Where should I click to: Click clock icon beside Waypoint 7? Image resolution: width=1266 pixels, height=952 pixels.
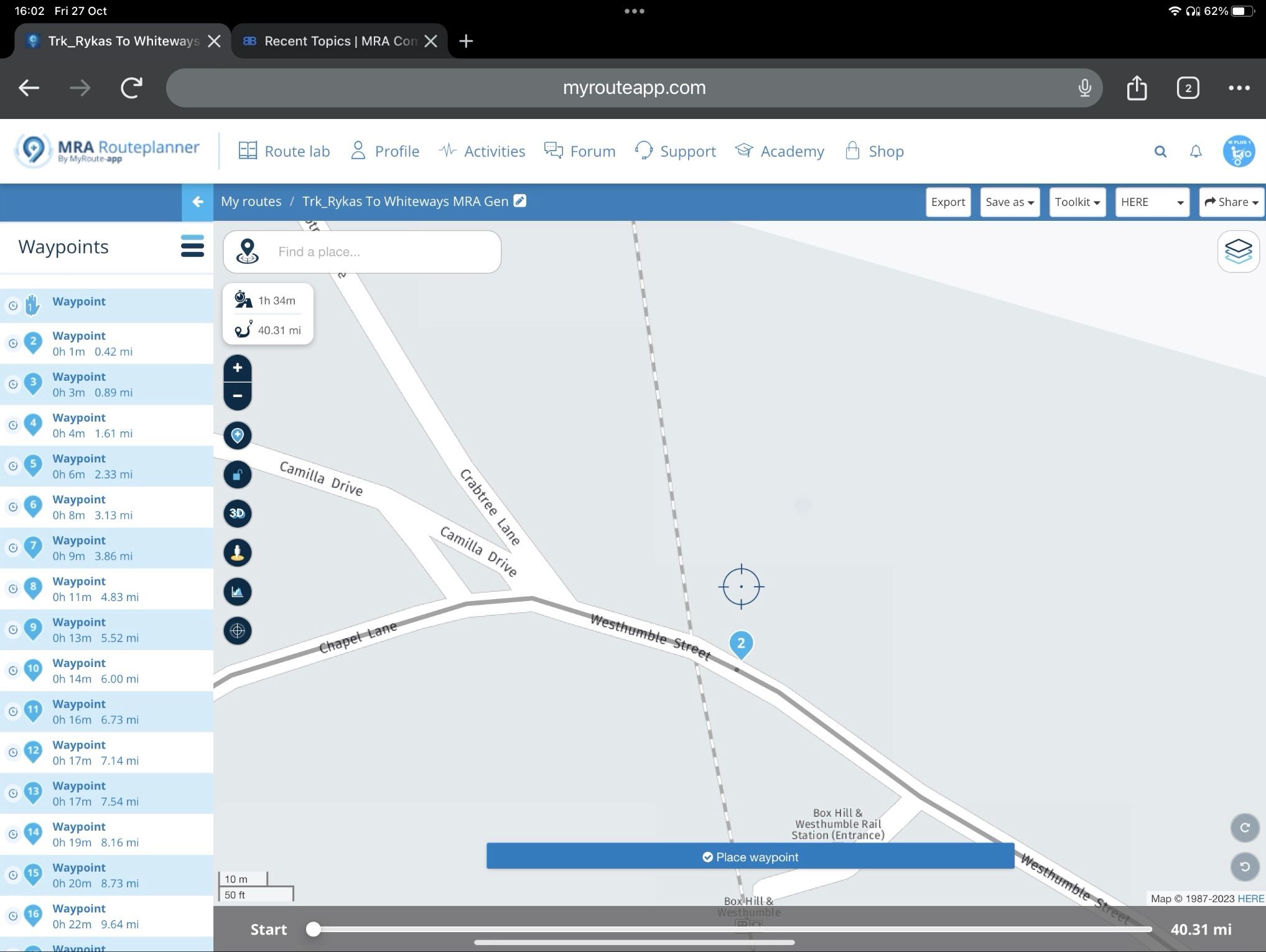click(12, 548)
